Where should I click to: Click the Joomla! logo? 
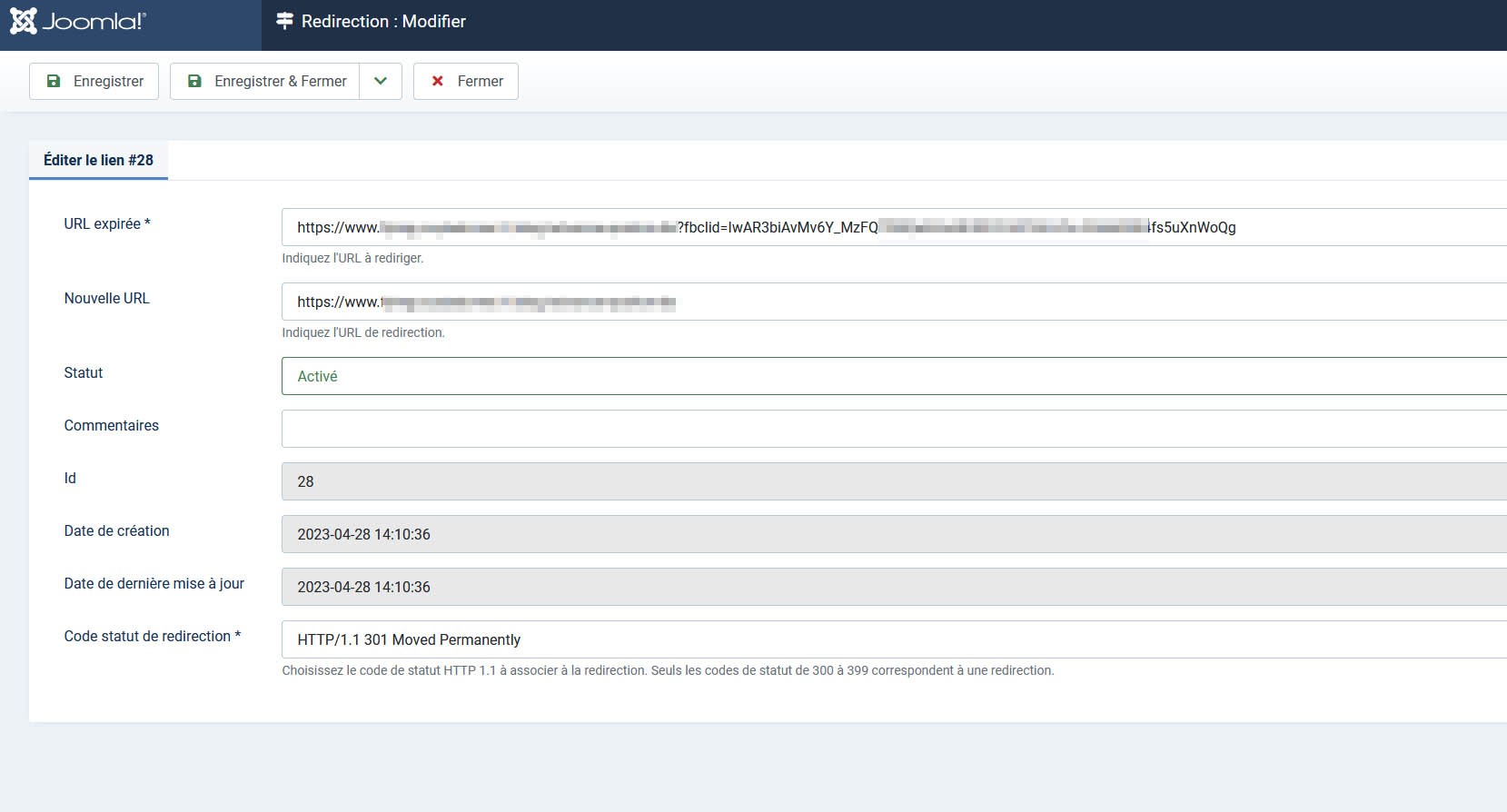78,21
